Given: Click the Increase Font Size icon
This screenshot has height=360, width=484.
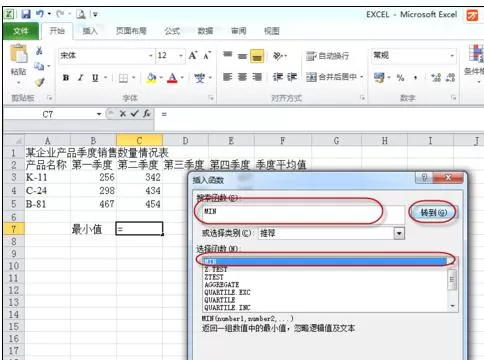Looking at the screenshot, I should point(193,55).
